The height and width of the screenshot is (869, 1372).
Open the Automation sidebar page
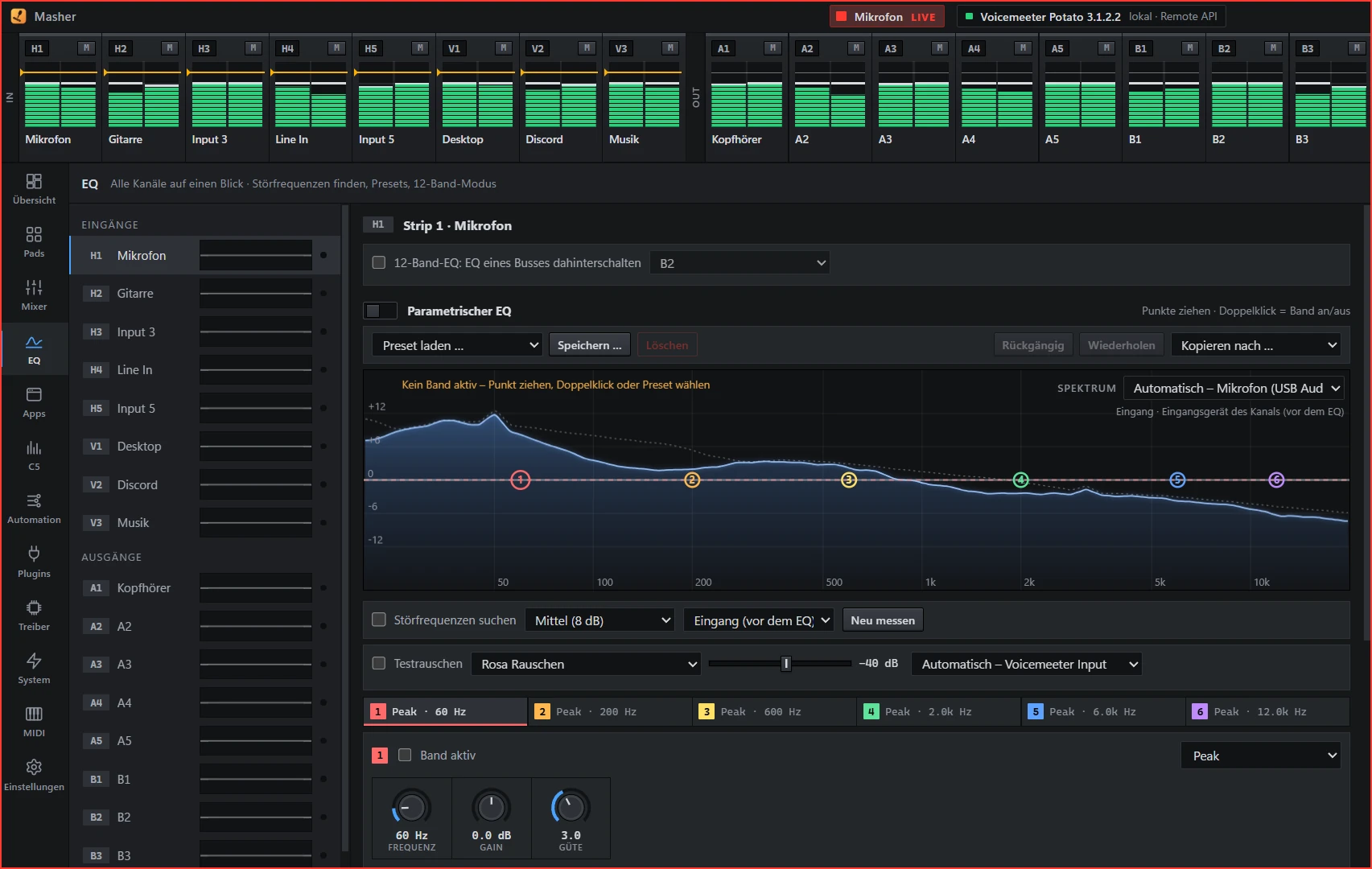[x=34, y=509]
